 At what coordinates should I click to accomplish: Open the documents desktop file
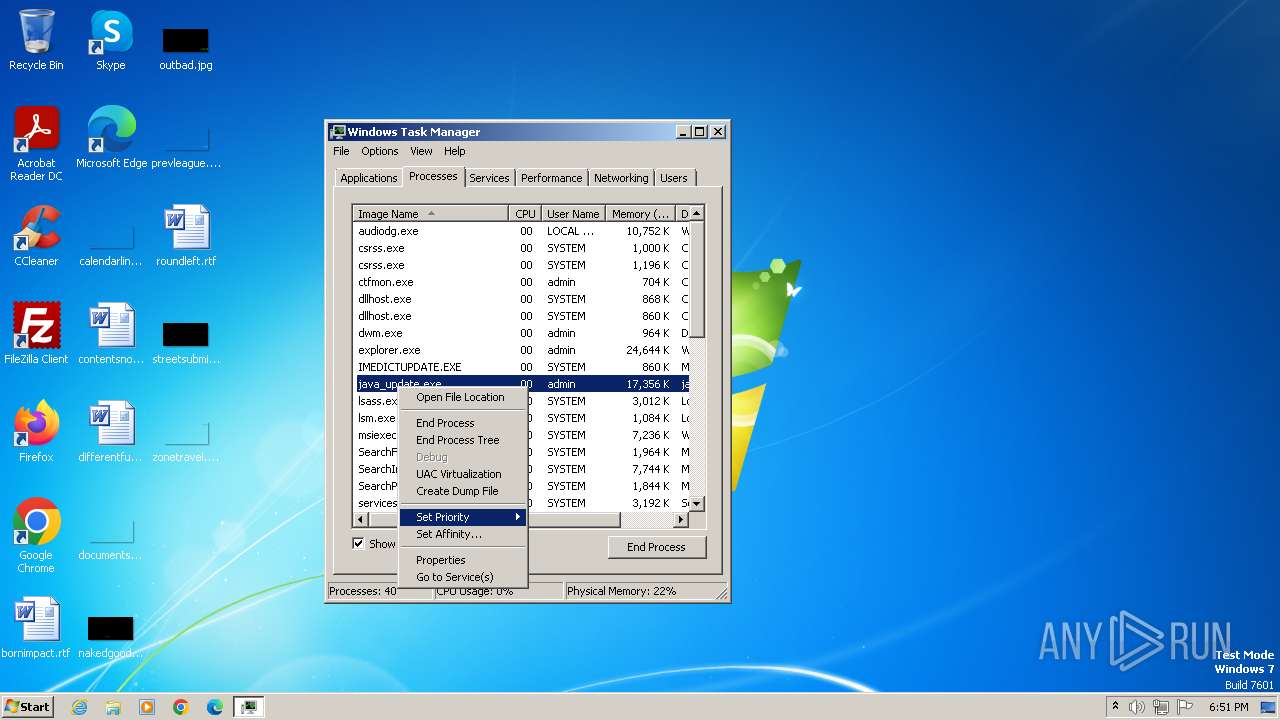click(111, 538)
